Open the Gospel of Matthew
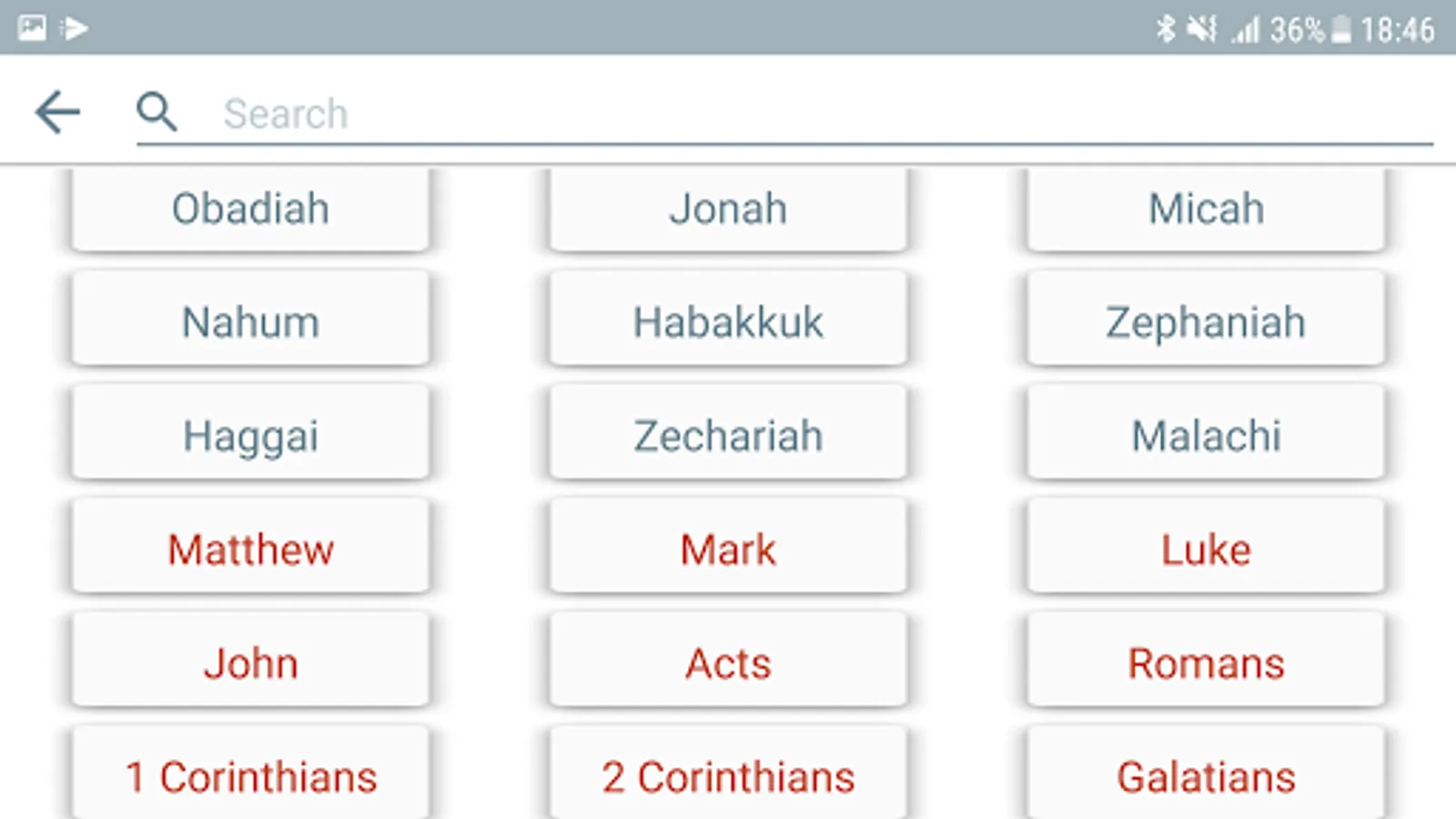 250,550
